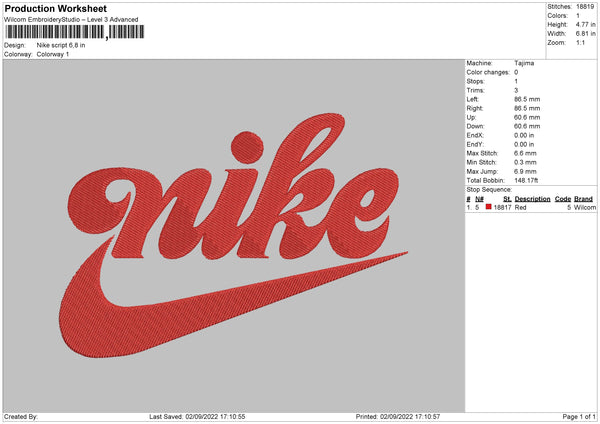Click the Last Saved timestamp 17:10:55

[232, 416]
